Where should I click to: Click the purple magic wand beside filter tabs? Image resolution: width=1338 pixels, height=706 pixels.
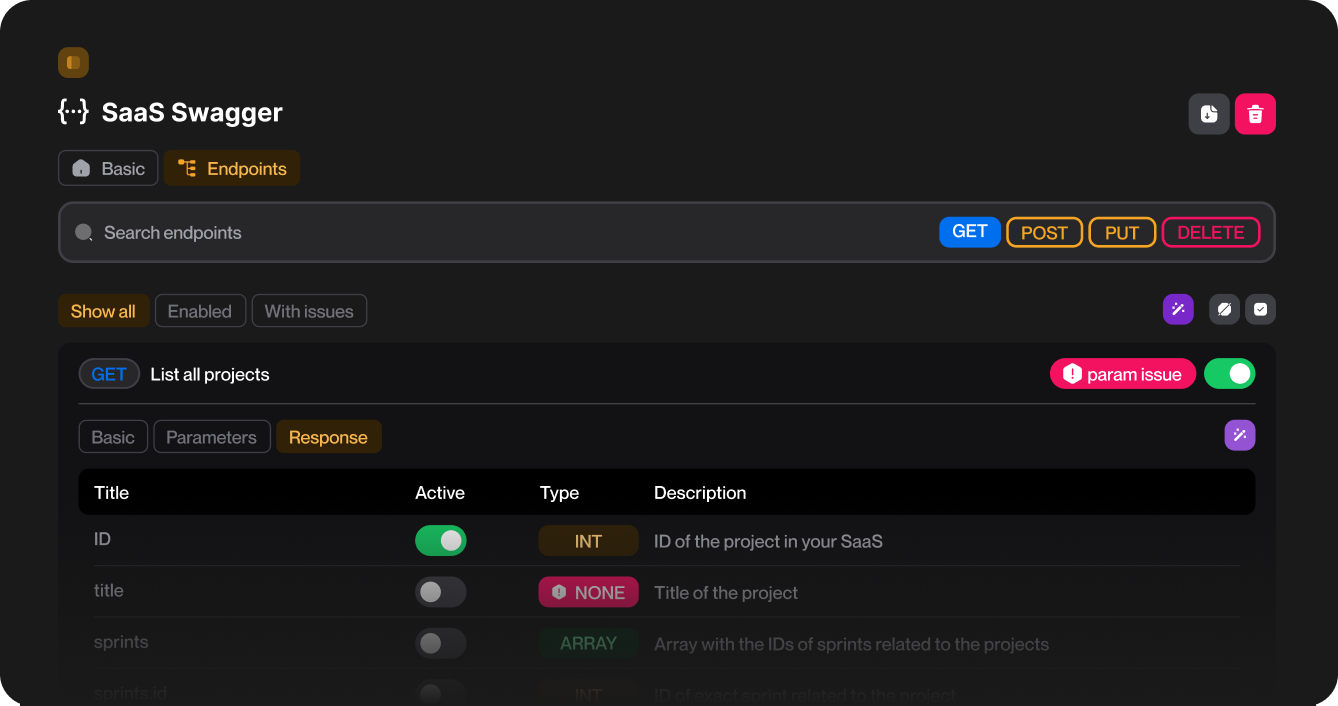(1178, 310)
